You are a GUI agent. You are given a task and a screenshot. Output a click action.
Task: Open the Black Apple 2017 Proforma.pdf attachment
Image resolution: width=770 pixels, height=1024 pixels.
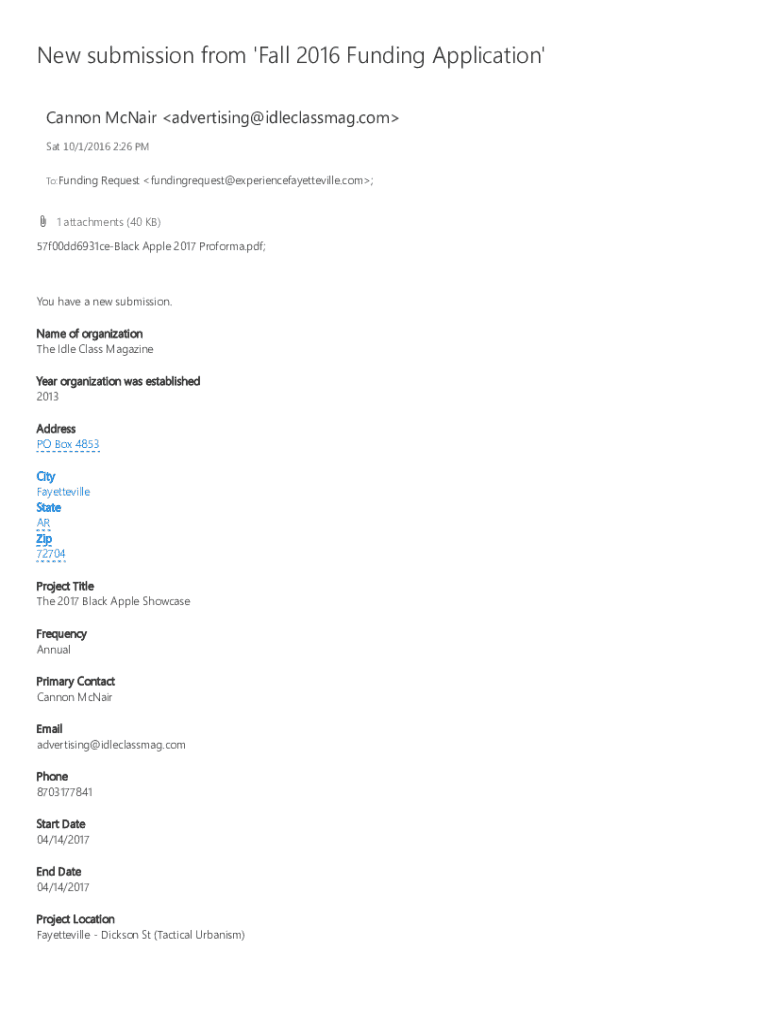pyautogui.click(x=151, y=246)
